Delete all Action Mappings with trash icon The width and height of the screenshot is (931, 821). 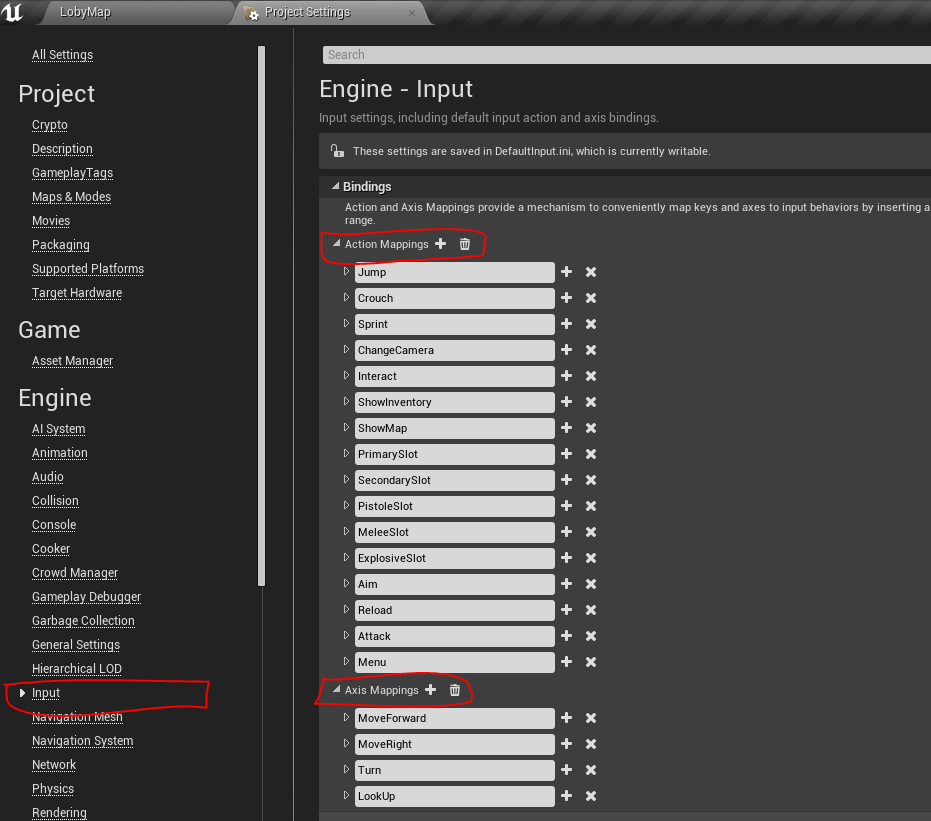(x=465, y=244)
